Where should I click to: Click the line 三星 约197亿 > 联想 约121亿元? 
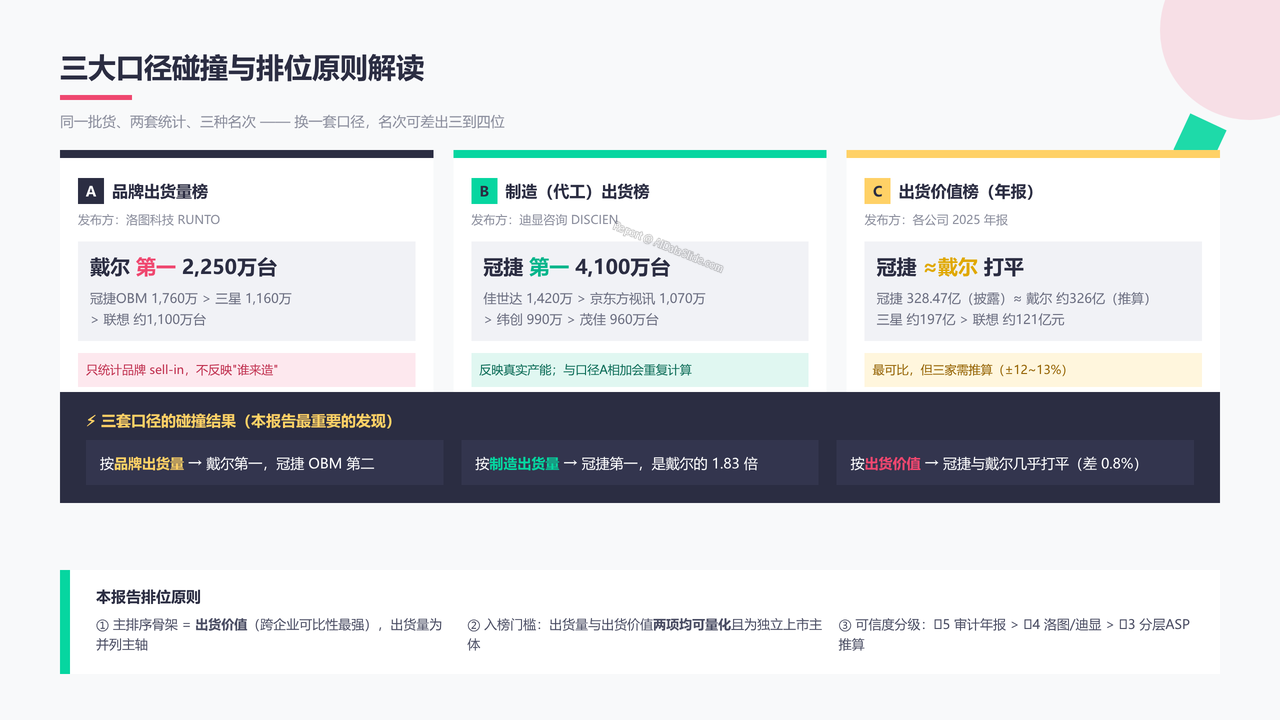(x=970, y=319)
